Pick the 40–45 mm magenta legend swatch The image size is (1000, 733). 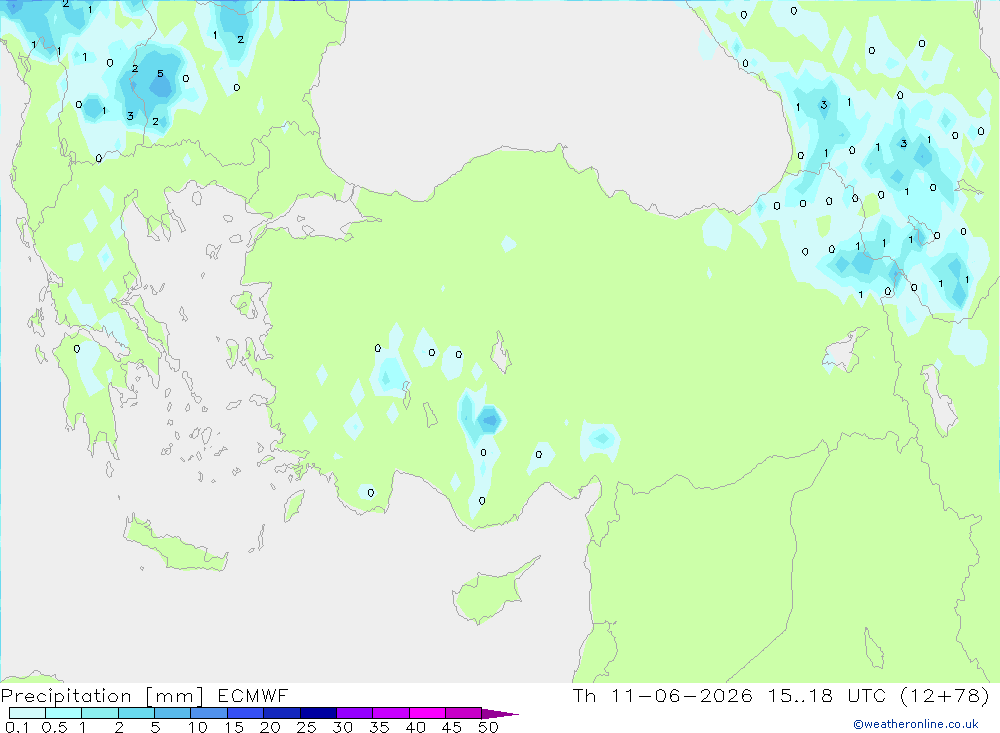pyautogui.click(x=427, y=713)
